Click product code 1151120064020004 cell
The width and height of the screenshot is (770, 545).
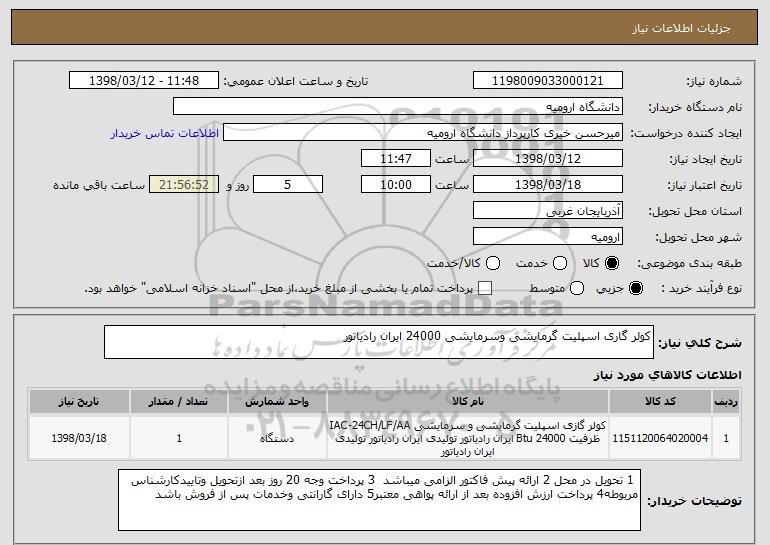[660, 438]
